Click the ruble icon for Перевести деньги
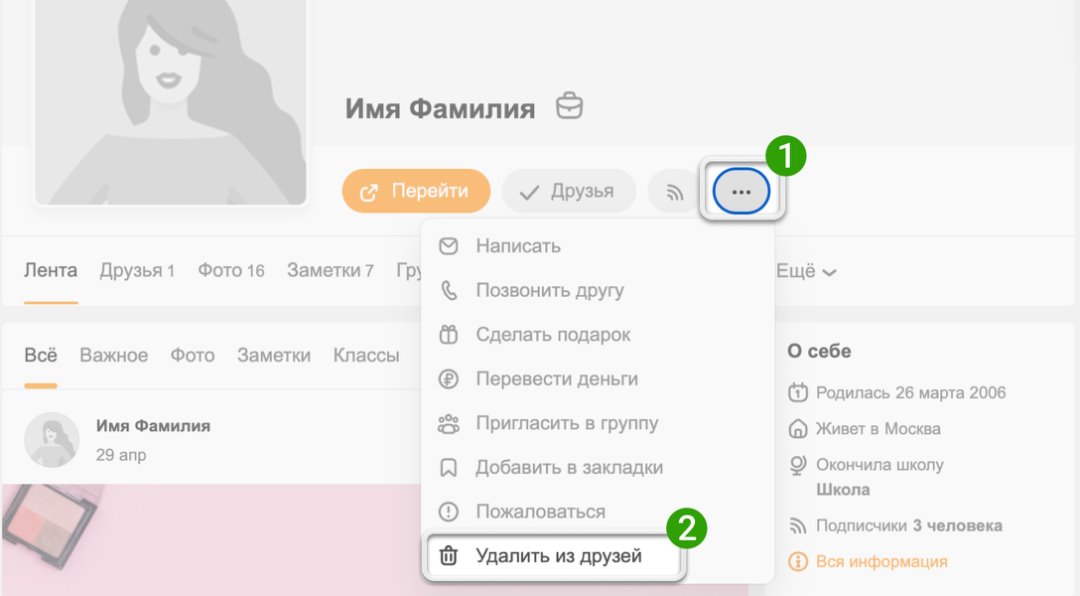1080x596 pixels. pos(449,379)
